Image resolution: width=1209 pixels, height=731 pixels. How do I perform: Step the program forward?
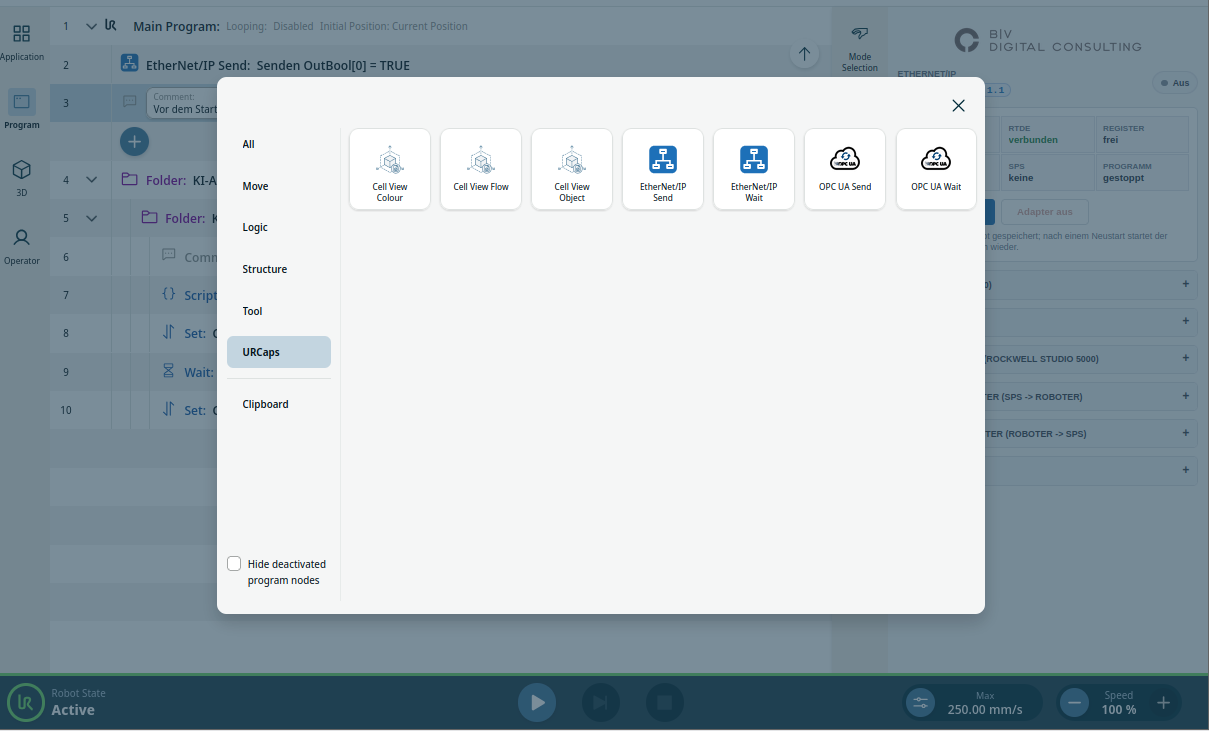click(x=601, y=703)
